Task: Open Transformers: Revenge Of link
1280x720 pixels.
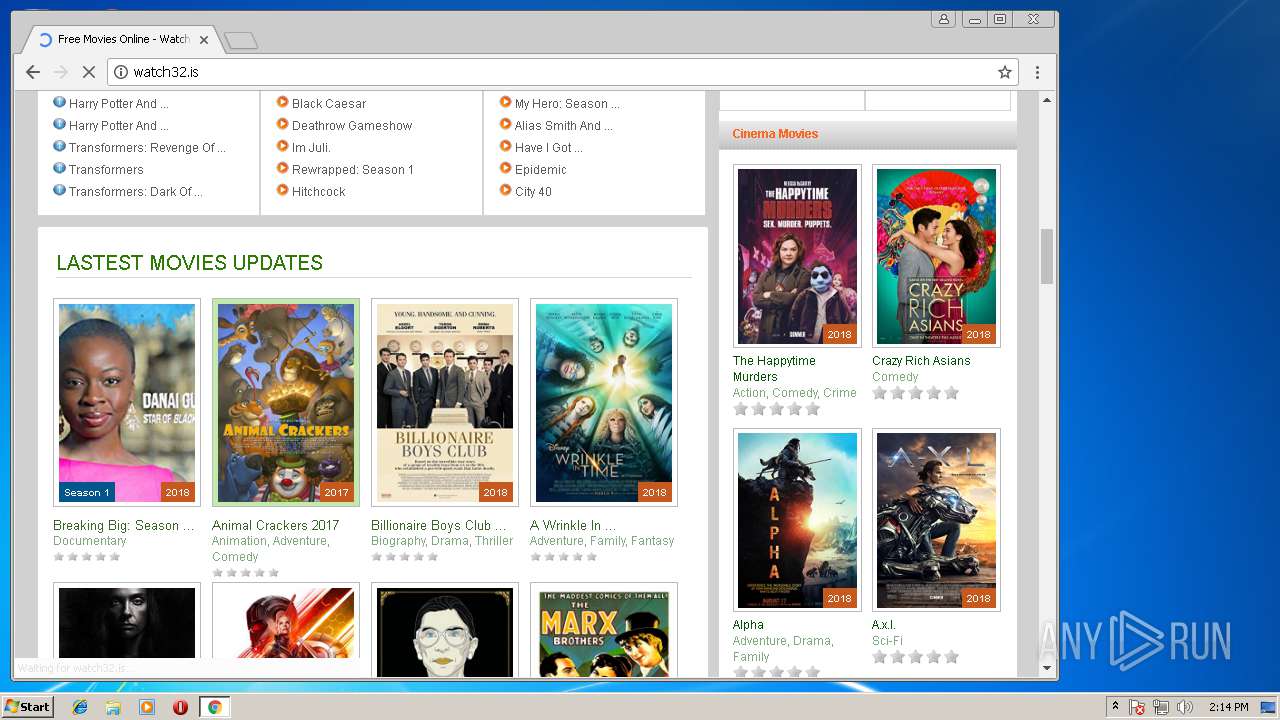Action: (147, 147)
